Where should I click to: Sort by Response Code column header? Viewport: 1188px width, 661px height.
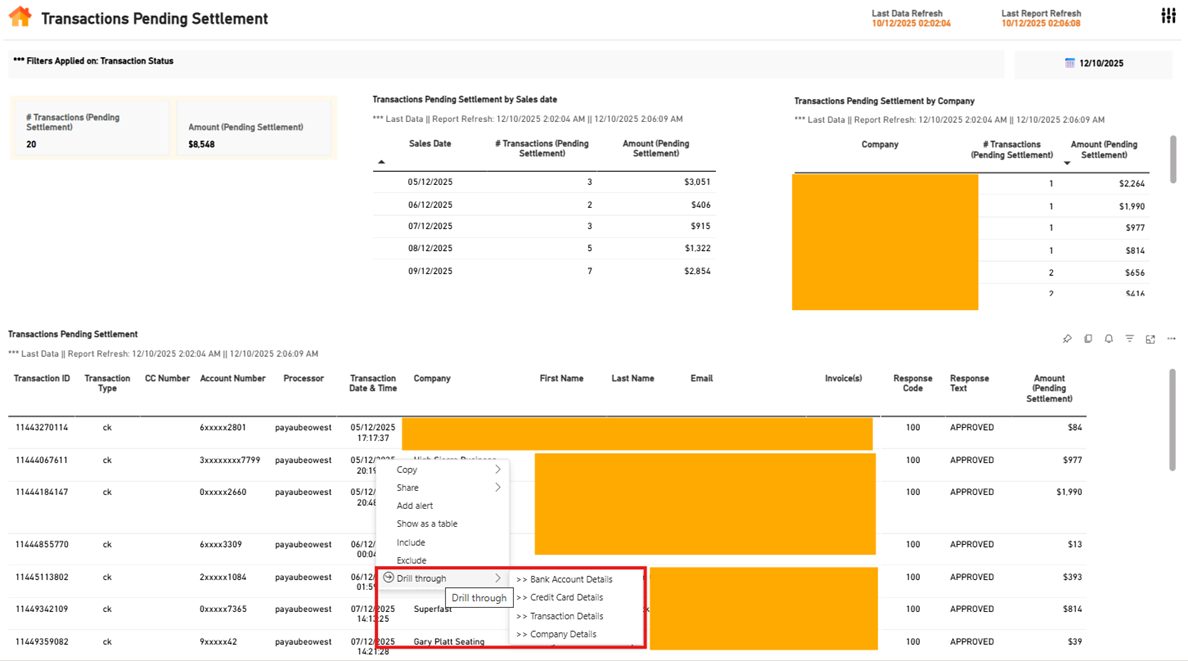coord(913,384)
